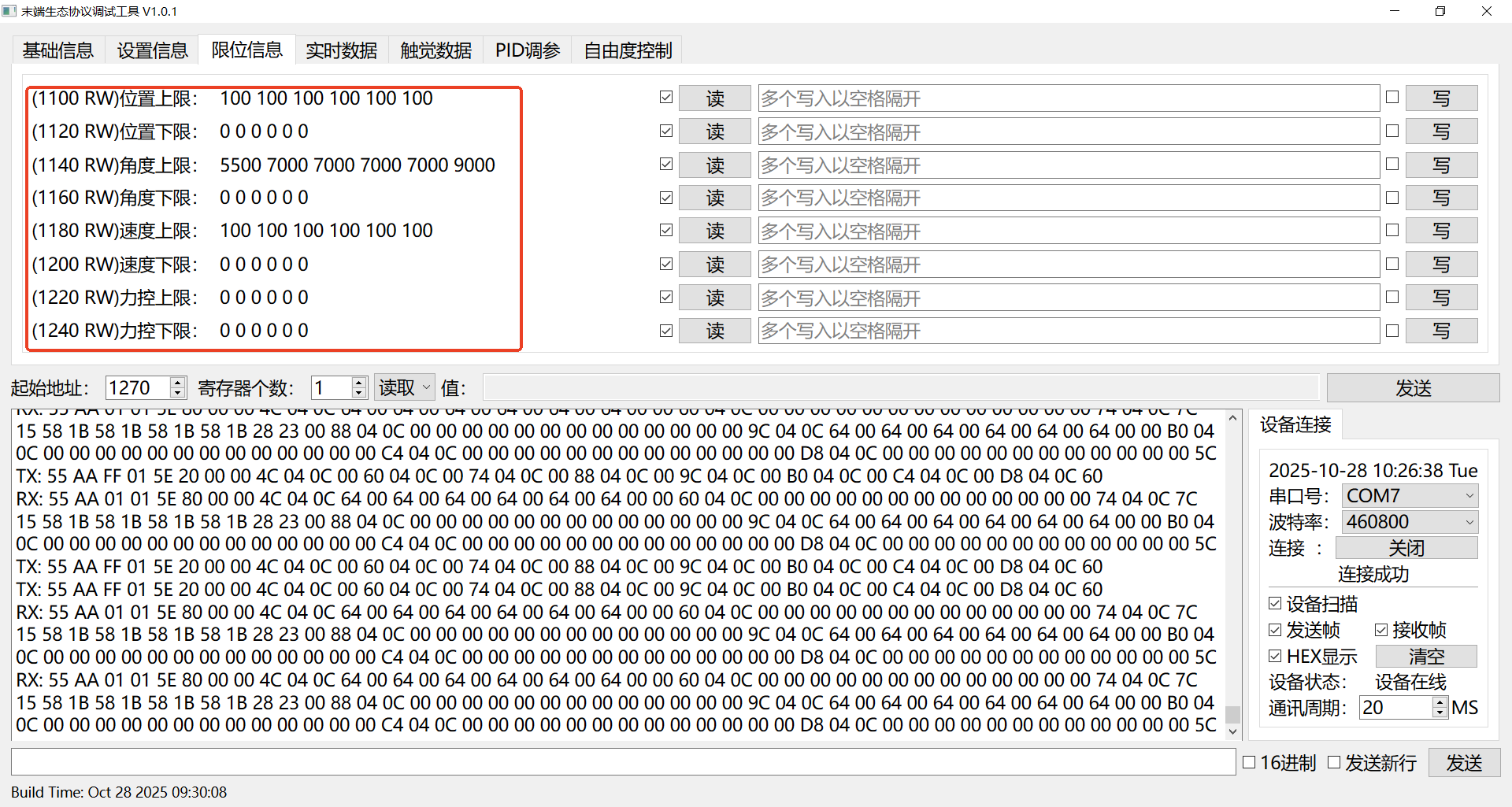Toggle the HEX显示 checkbox

1276,656
